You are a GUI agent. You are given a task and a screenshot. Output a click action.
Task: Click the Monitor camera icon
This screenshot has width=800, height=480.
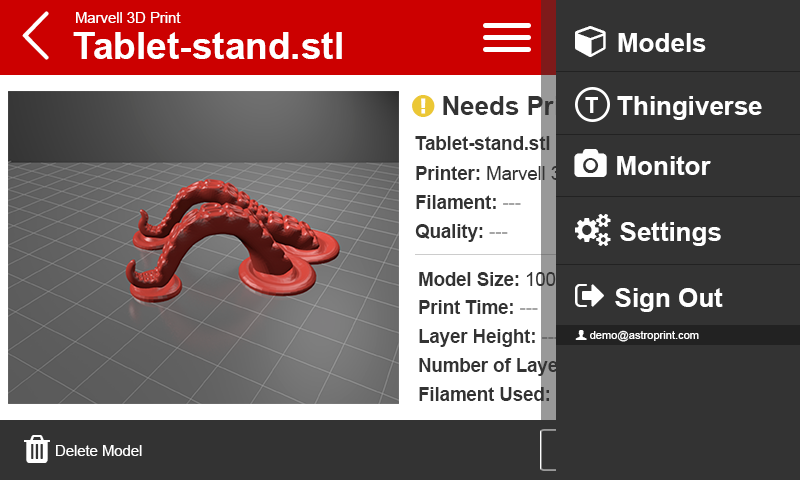[590, 164]
